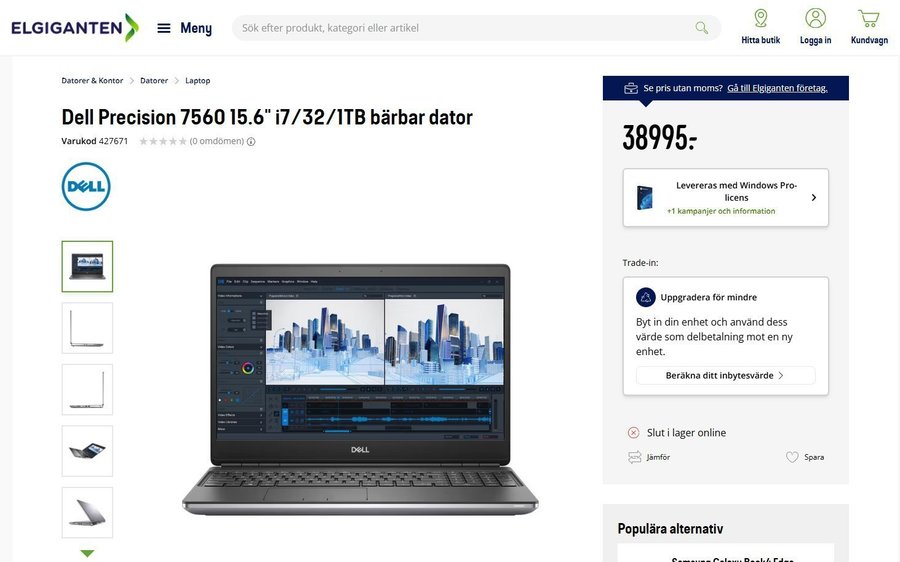Go to Datorer & Kontor breadcrumb

pyautogui.click(x=92, y=80)
